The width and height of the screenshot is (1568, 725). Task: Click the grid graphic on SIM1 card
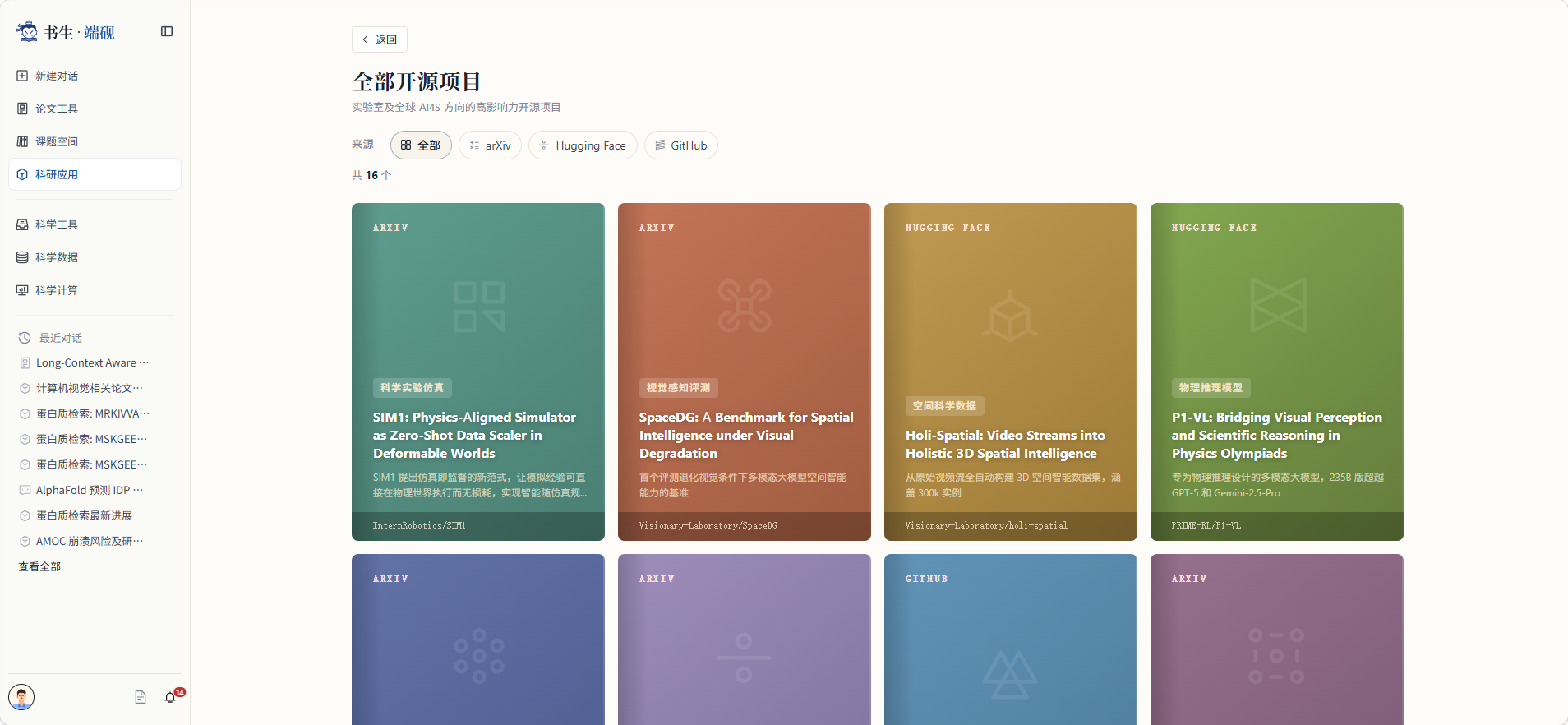pos(479,307)
